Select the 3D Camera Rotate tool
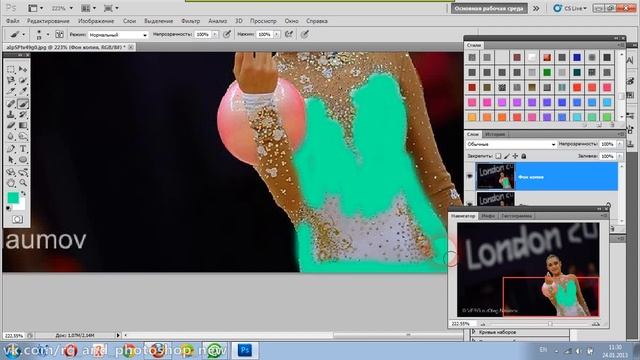 (x=23, y=172)
